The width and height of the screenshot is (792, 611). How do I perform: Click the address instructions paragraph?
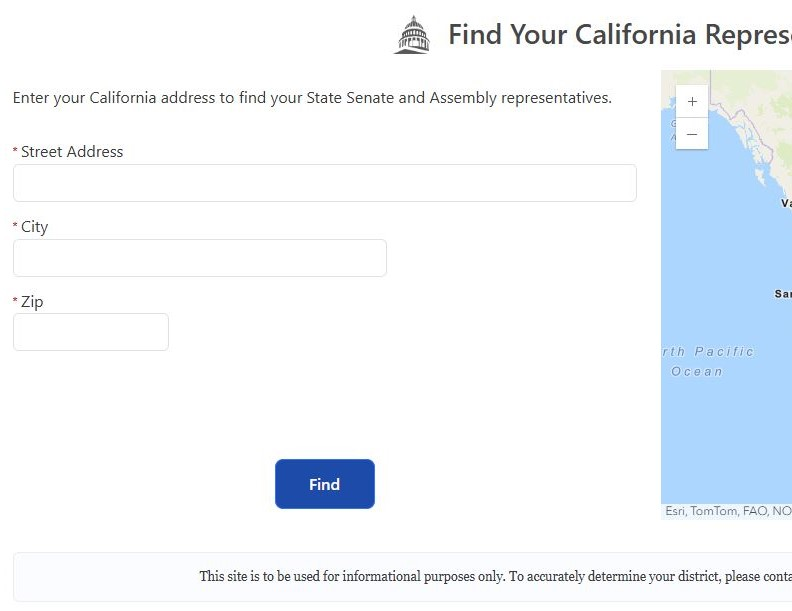click(x=312, y=98)
